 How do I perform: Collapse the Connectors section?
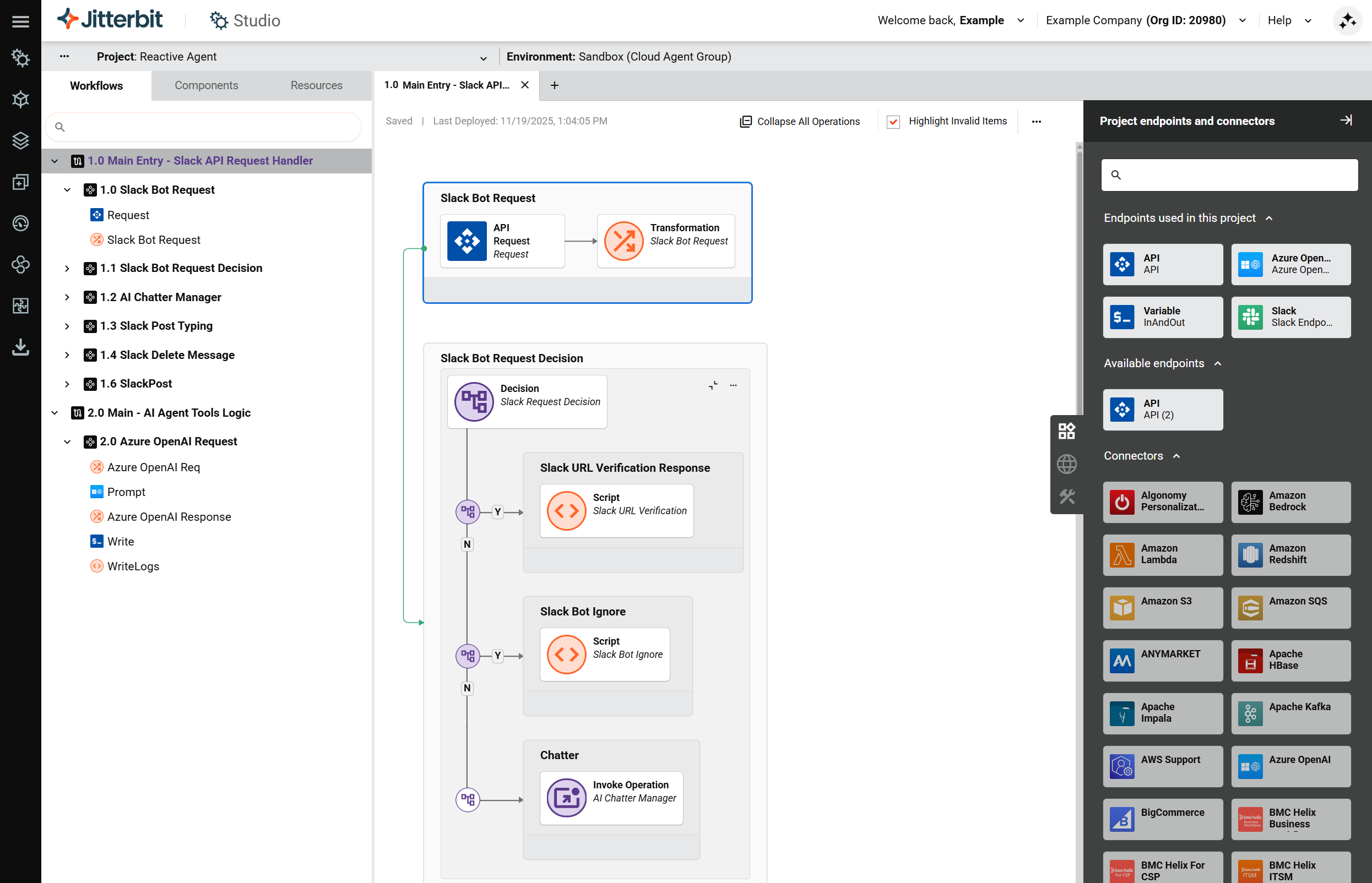pos(1176,456)
